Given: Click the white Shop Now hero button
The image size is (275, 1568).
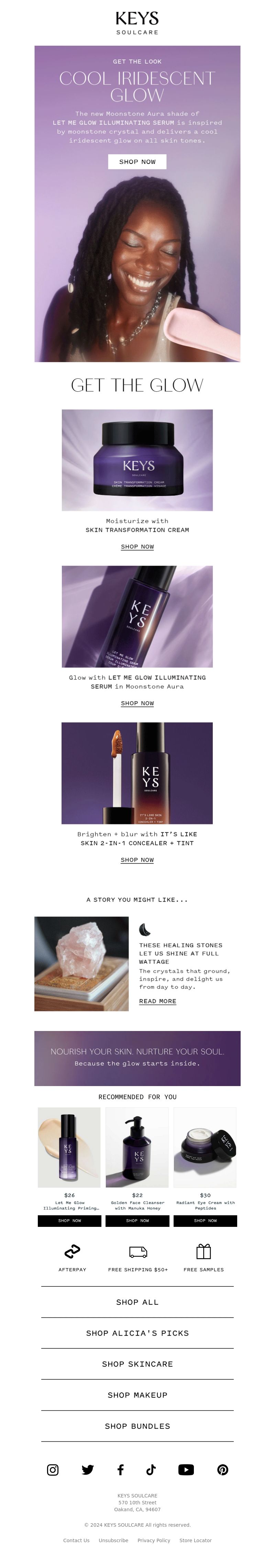Looking at the screenshot, I should click(137, 161).
